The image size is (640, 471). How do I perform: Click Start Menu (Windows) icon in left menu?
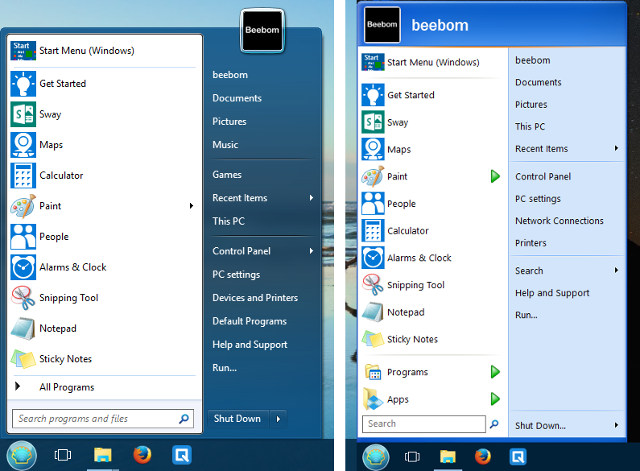(x=23, y=51)
